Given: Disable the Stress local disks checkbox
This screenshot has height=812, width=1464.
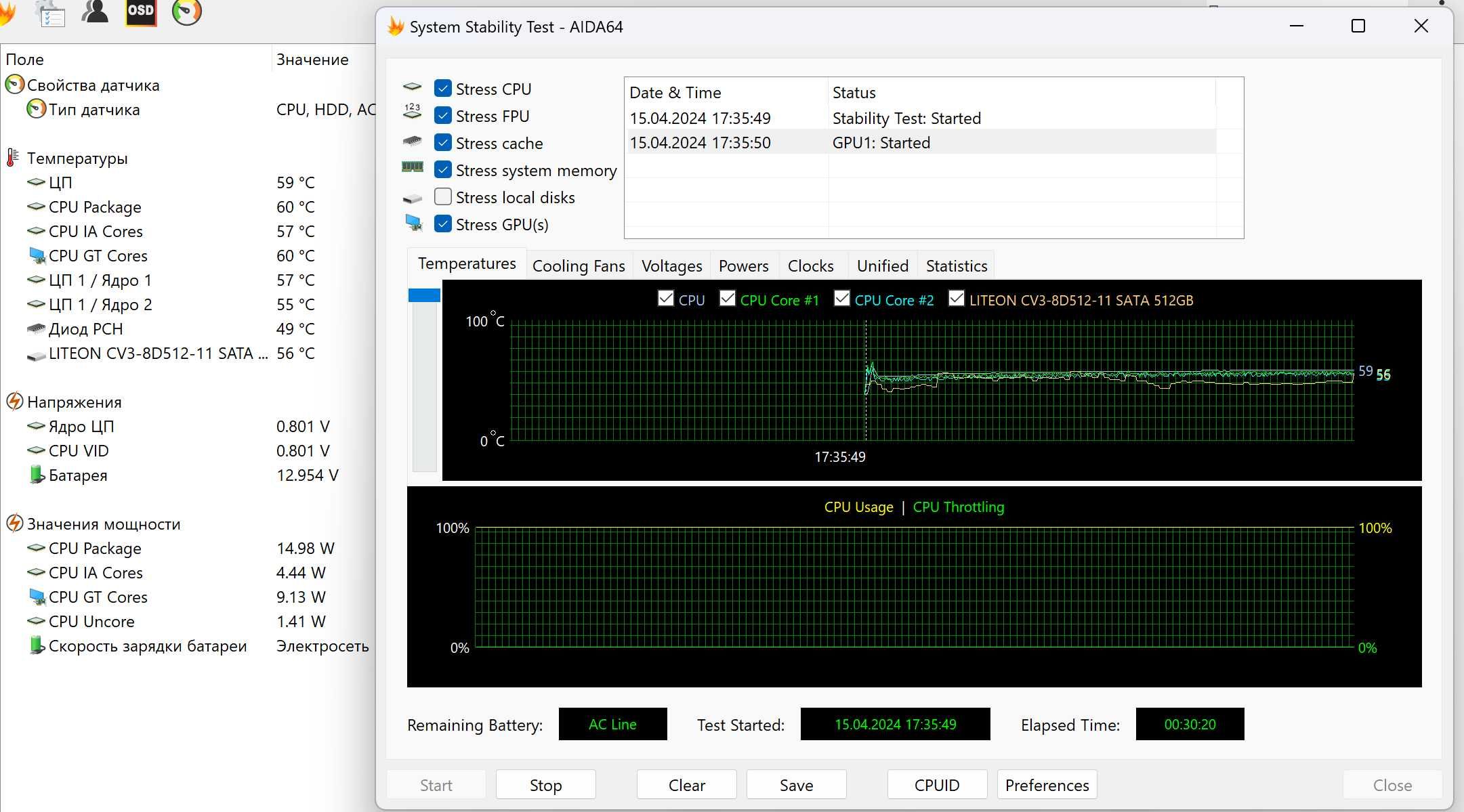Looking at the screenshot, I should tap(442, 196).
